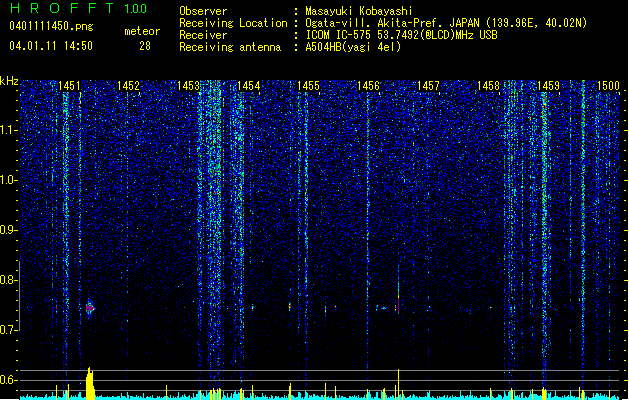
Task: Click the 1455 time marker
Action: click(x=308, y=86)
